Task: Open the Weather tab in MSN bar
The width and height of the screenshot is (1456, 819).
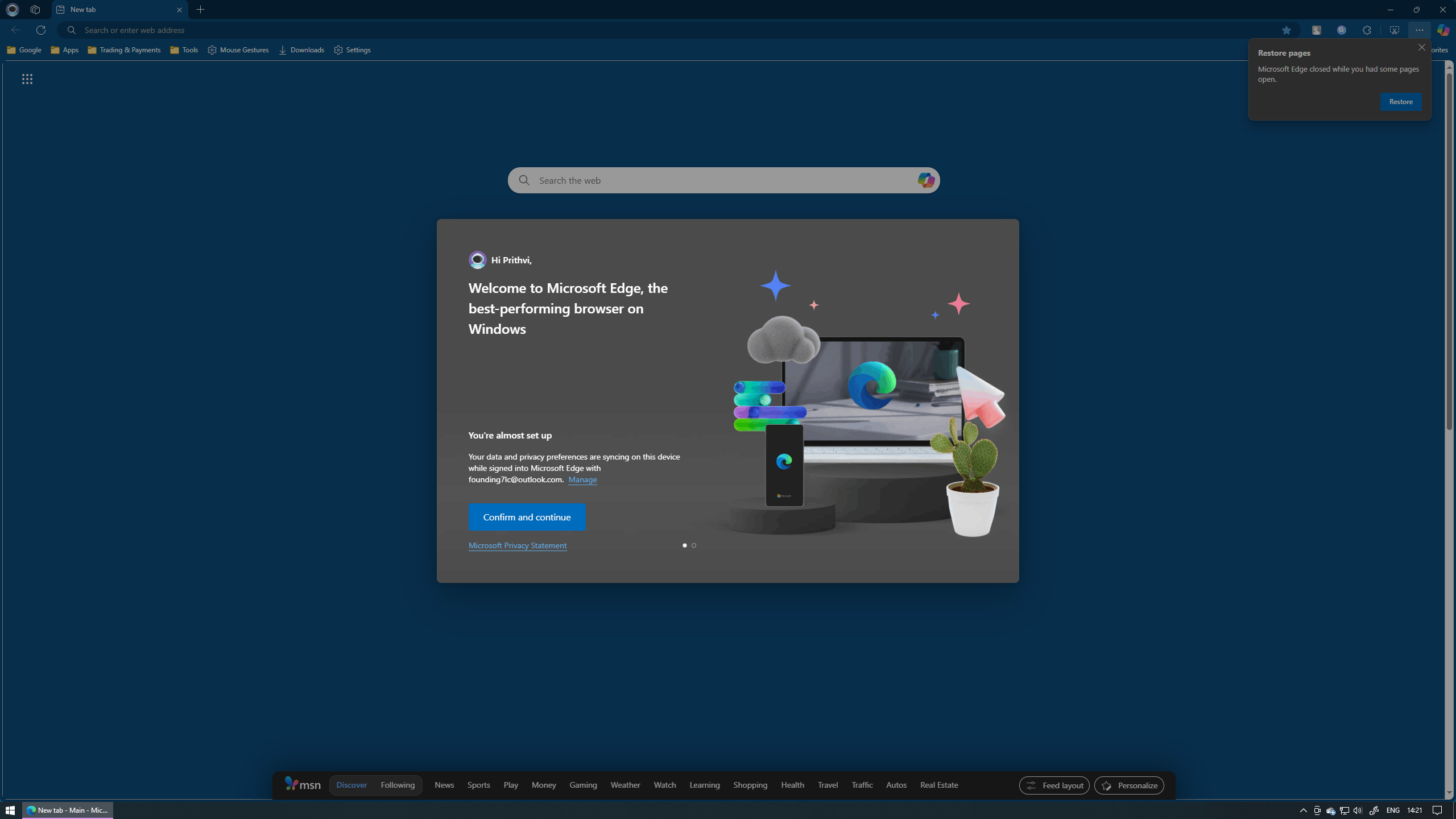Action: click(625, 785)
